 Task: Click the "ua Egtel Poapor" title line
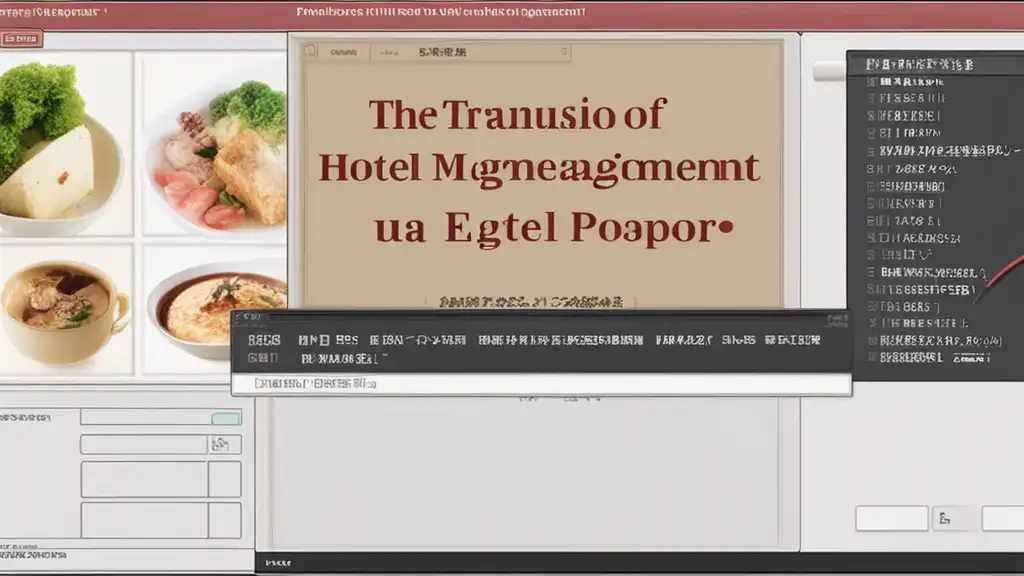(554, 229)
